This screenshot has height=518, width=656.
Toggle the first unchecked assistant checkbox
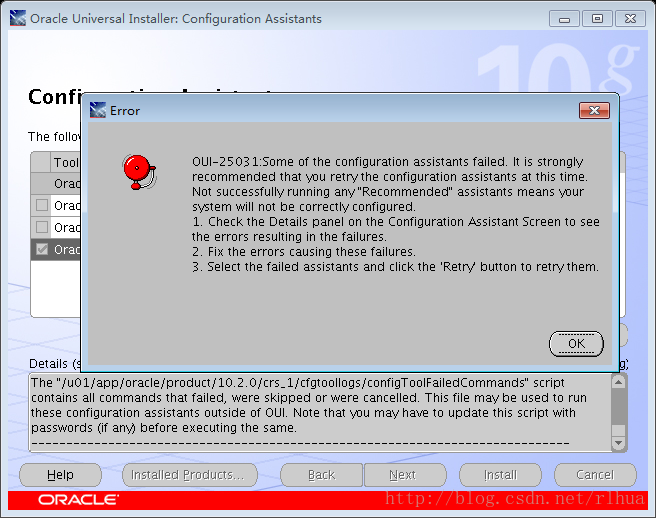pyautogui.click(x=42, y=205)
